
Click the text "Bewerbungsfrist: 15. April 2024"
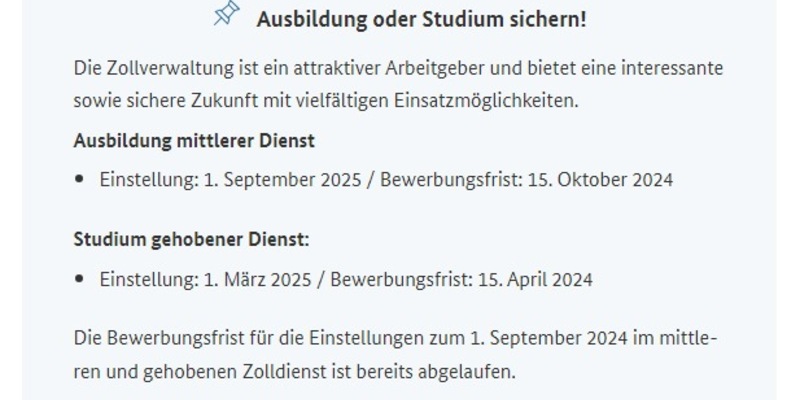coord(464,280)
